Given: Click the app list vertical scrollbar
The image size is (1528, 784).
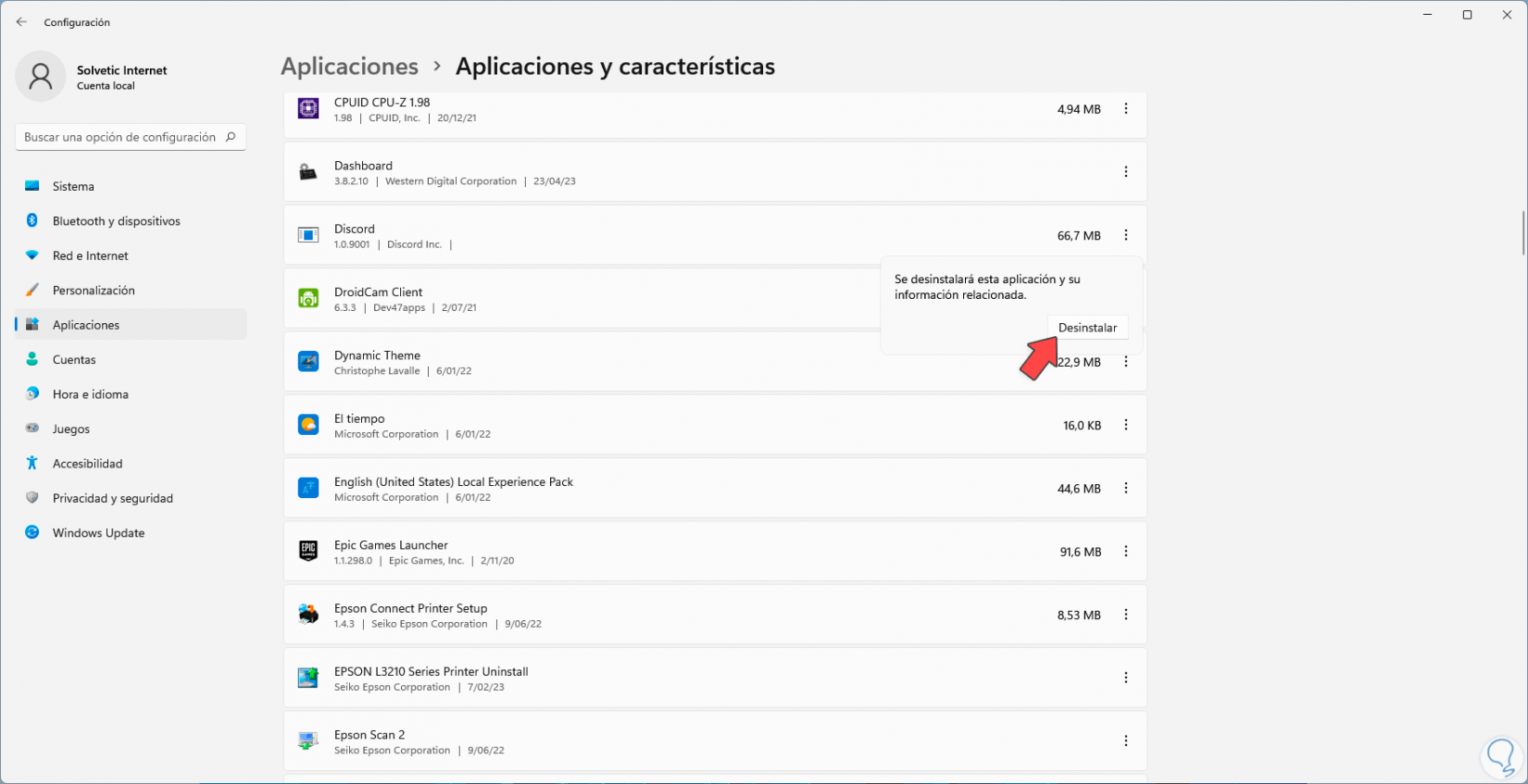Looking at the screenshot, I should tap(1522, 233).
